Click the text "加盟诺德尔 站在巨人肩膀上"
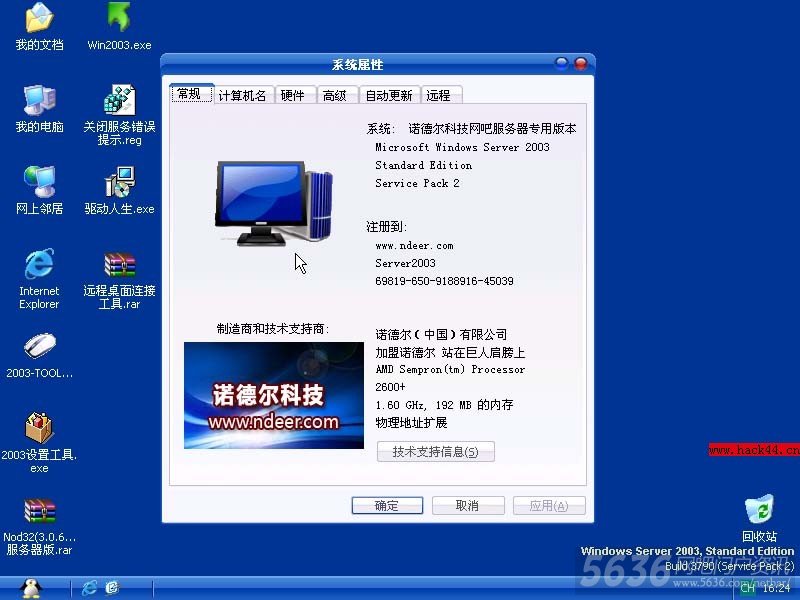The height and width of the screenshot is (600, 800). click(451, 353)
